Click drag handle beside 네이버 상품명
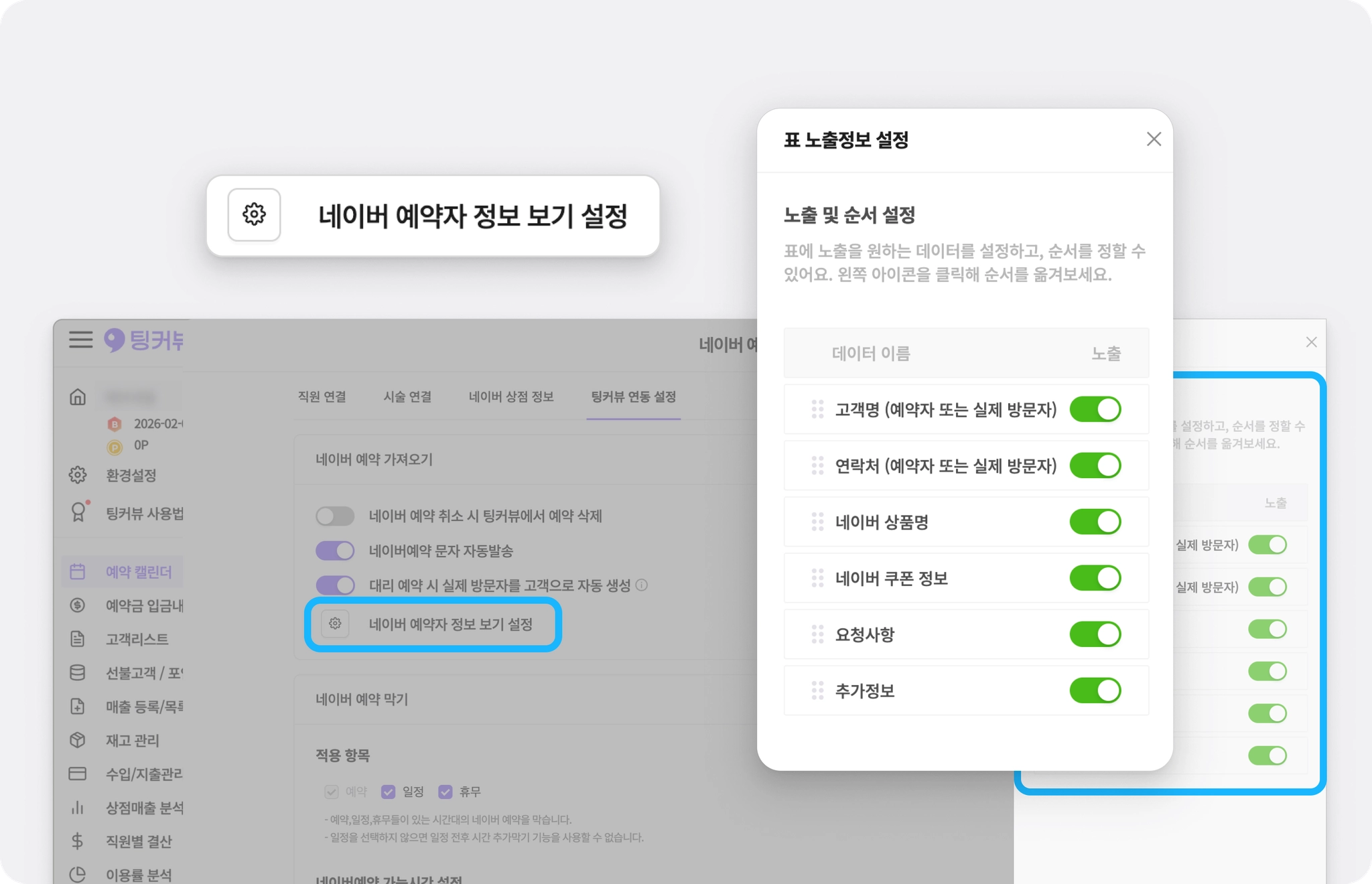The image size is (1372, 884). 817,522
